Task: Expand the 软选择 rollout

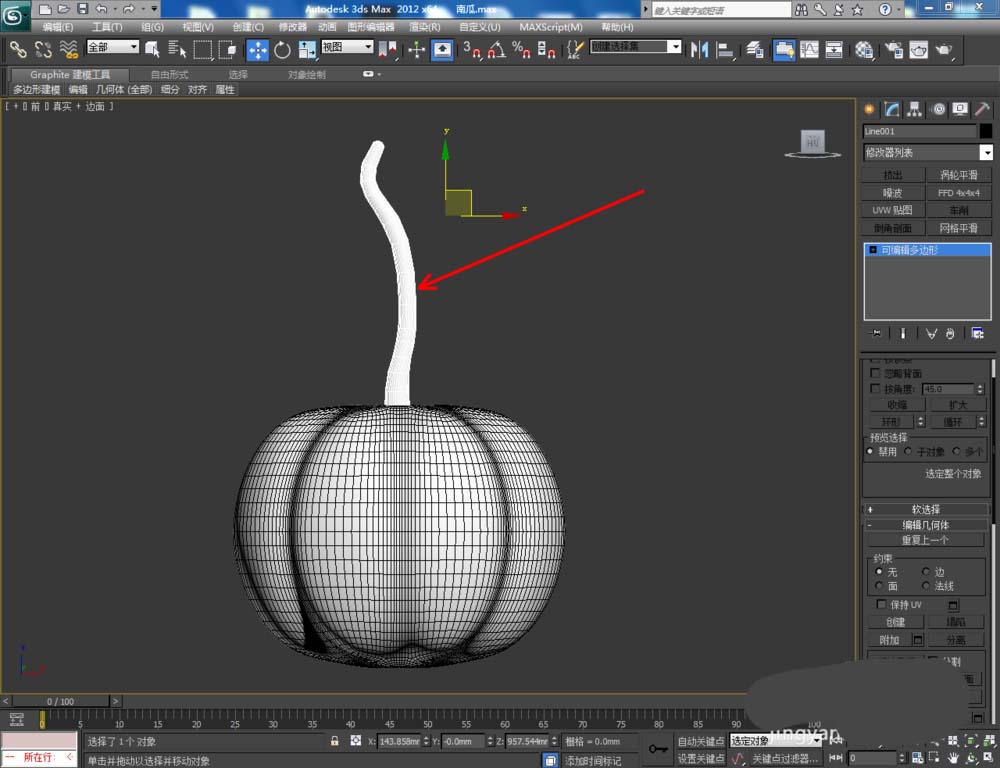Action: pos(926,509)
